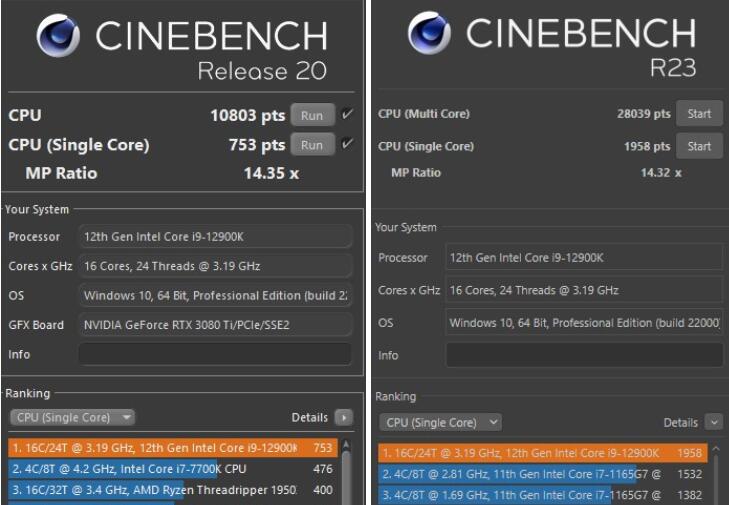Toggle the CPU (Single Core) checkbox in R20
This screenshot has width=729, height=505.
(347, 145)
